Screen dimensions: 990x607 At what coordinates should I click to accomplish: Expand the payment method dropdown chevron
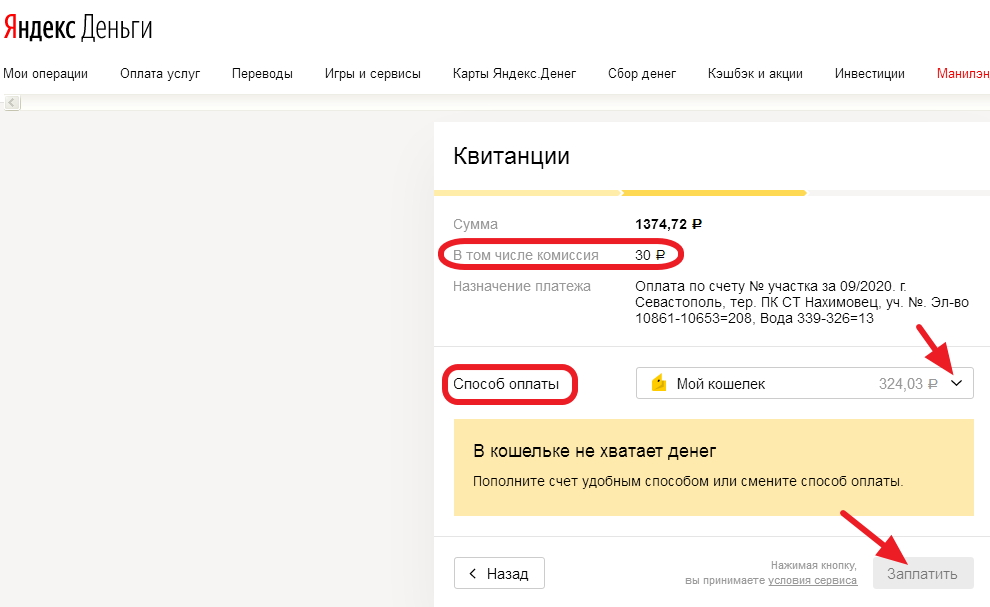pos(957,383)
